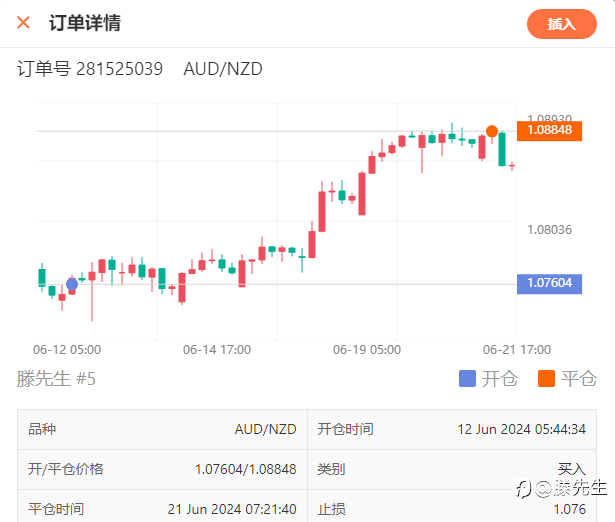Click the 06-19 05:00 time axis label
Image resolution: width=615 pixels, height=522 pixels.
click(367, 349)
